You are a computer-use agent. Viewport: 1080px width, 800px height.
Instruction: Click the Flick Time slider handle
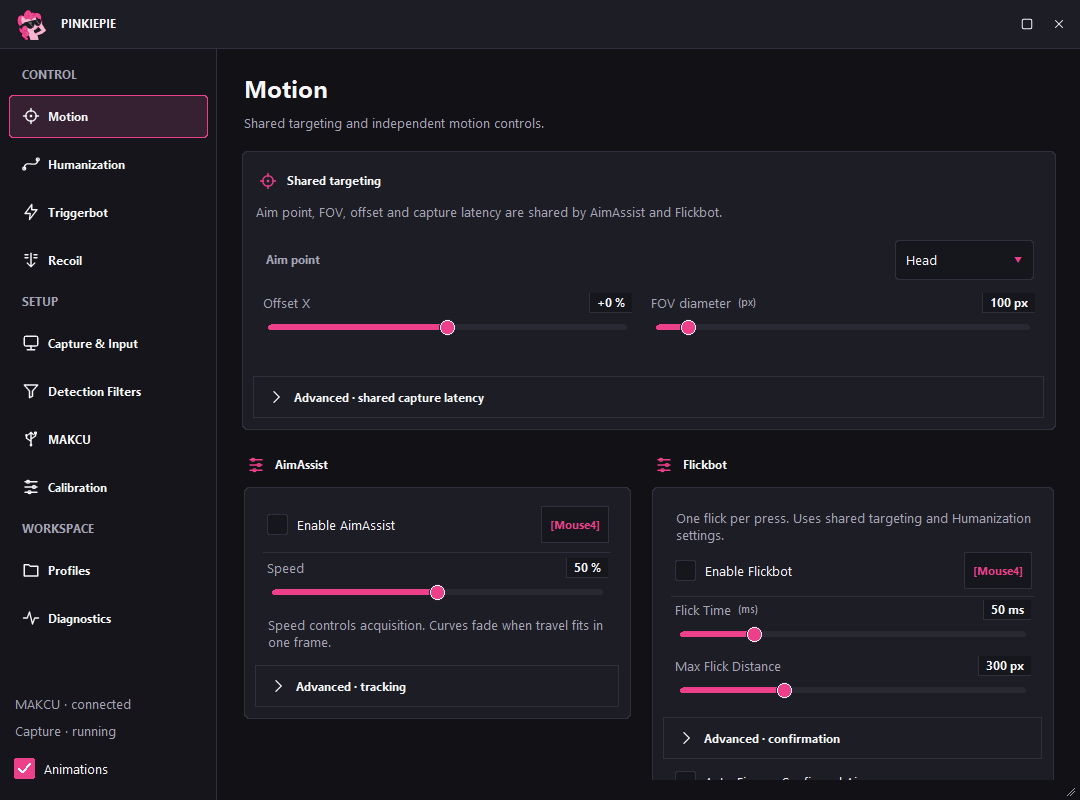click(754, 635)
